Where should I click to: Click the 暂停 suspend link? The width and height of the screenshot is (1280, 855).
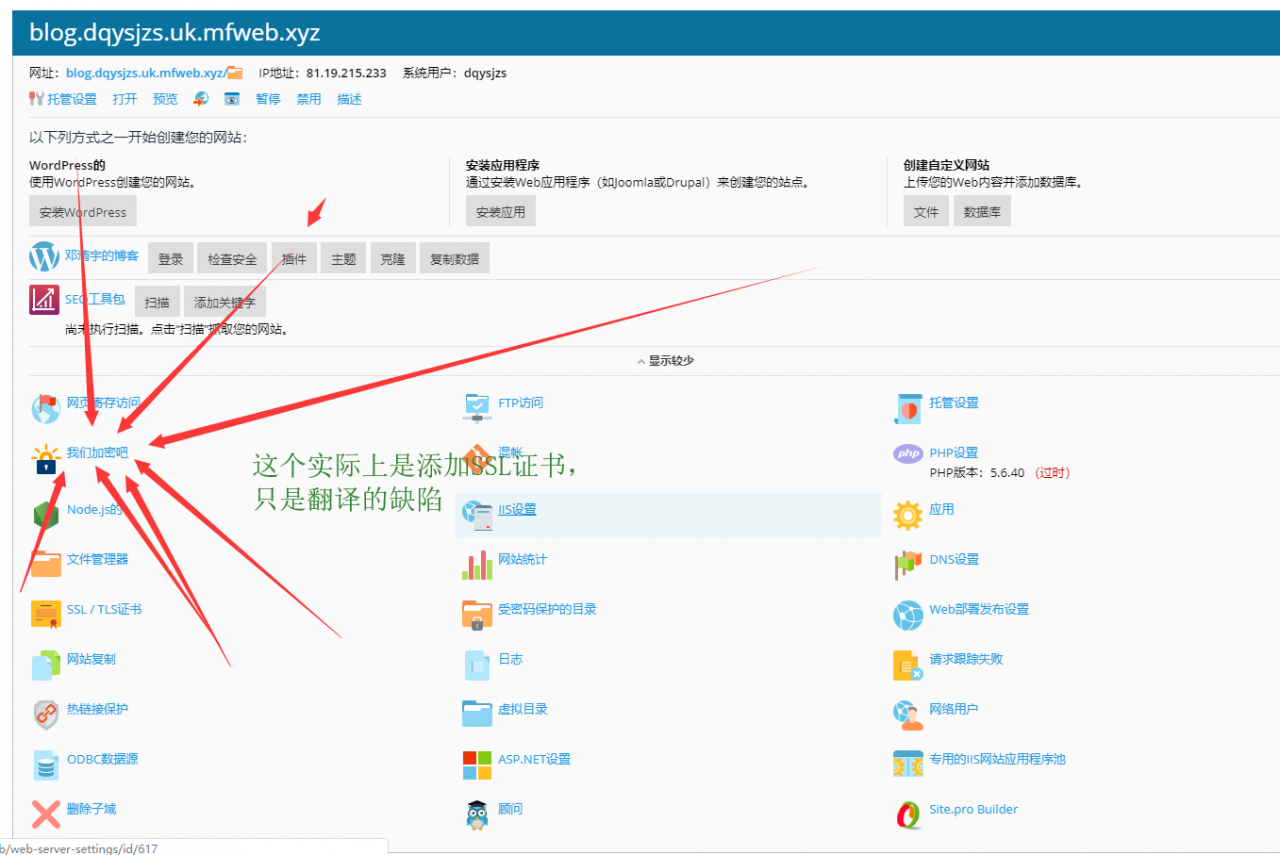tap(268, 99)
